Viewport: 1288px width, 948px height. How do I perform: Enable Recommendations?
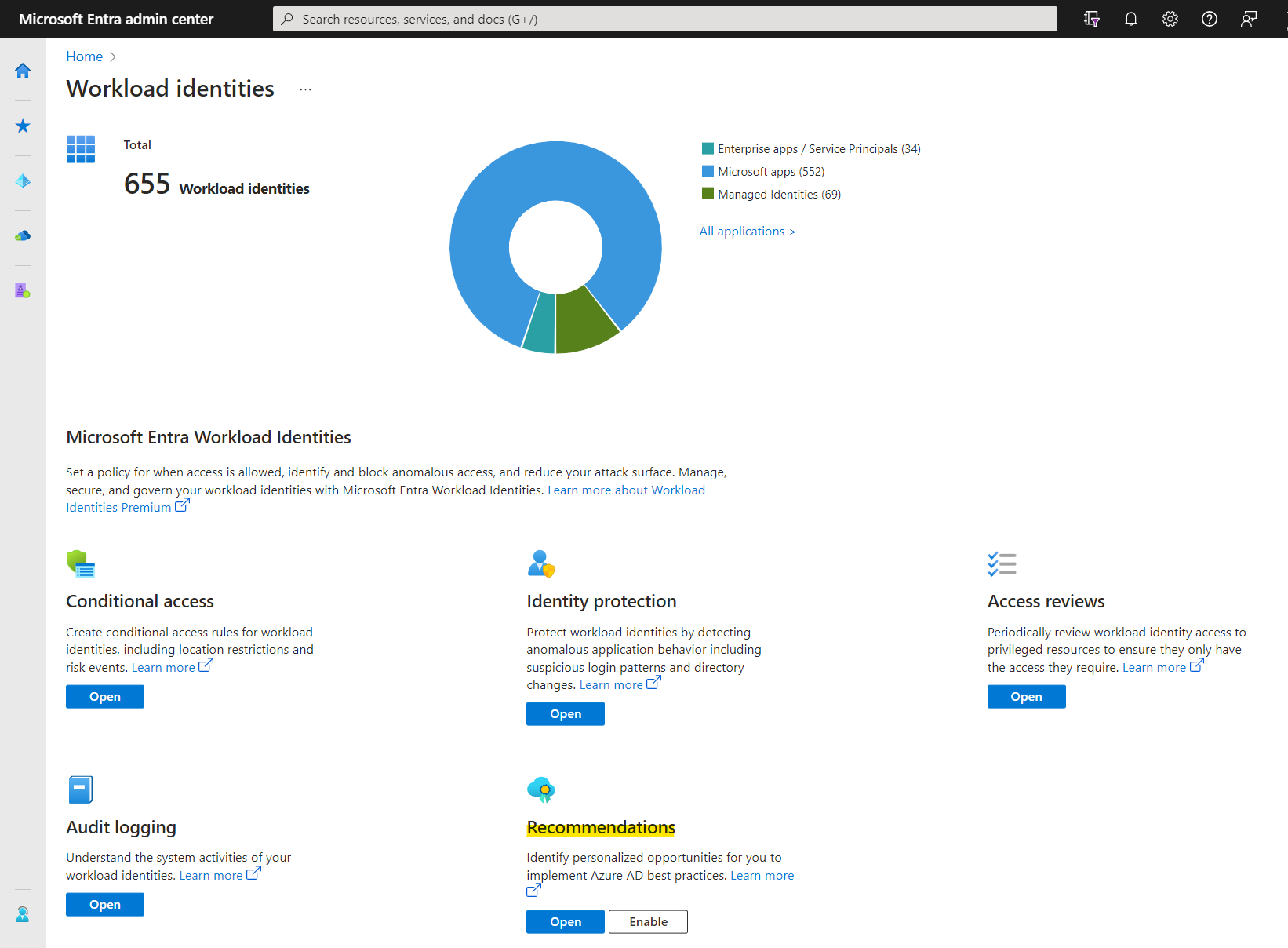point(649,922)
